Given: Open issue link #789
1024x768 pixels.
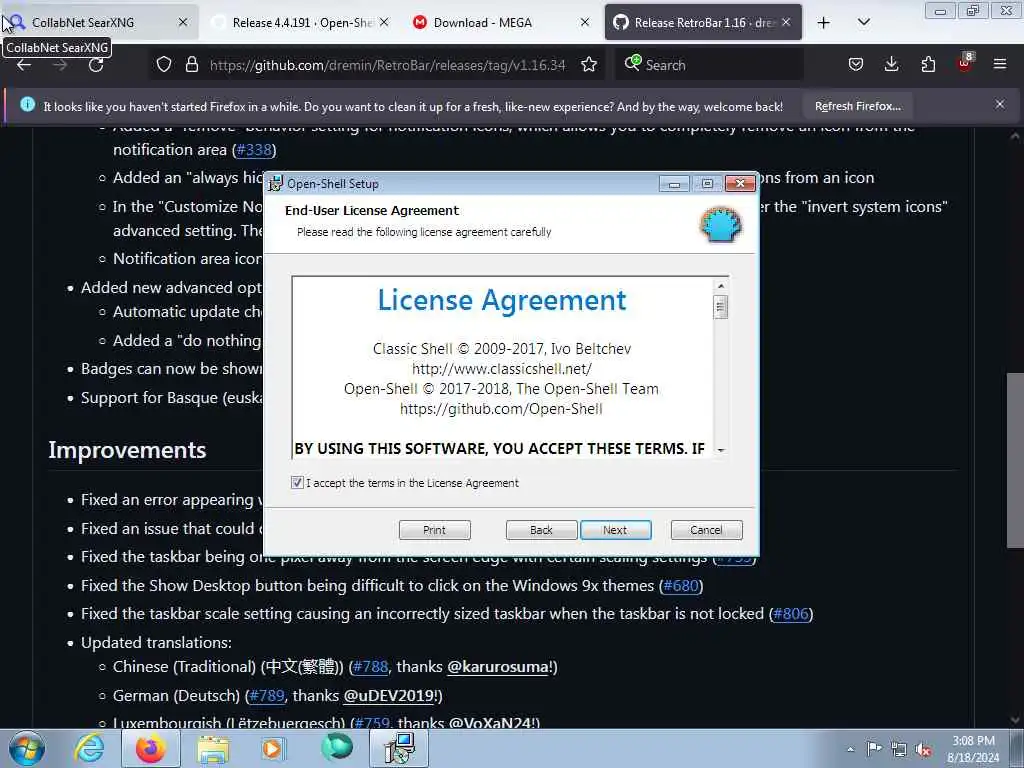Looking at the screenshot, I should pos(266,696).
